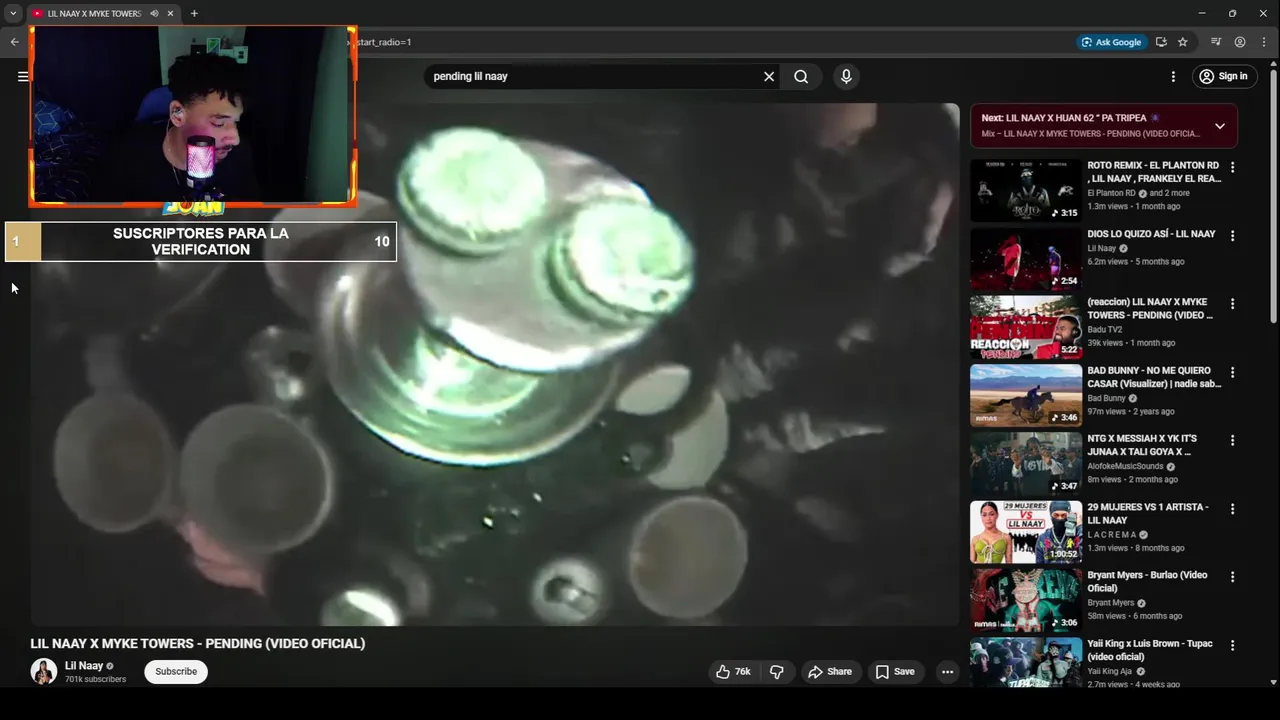This screenshot has height=720, width=1280.
Task: Close the LIL NAAY X MYKE TOWERS tab
Action: point(170,13)
